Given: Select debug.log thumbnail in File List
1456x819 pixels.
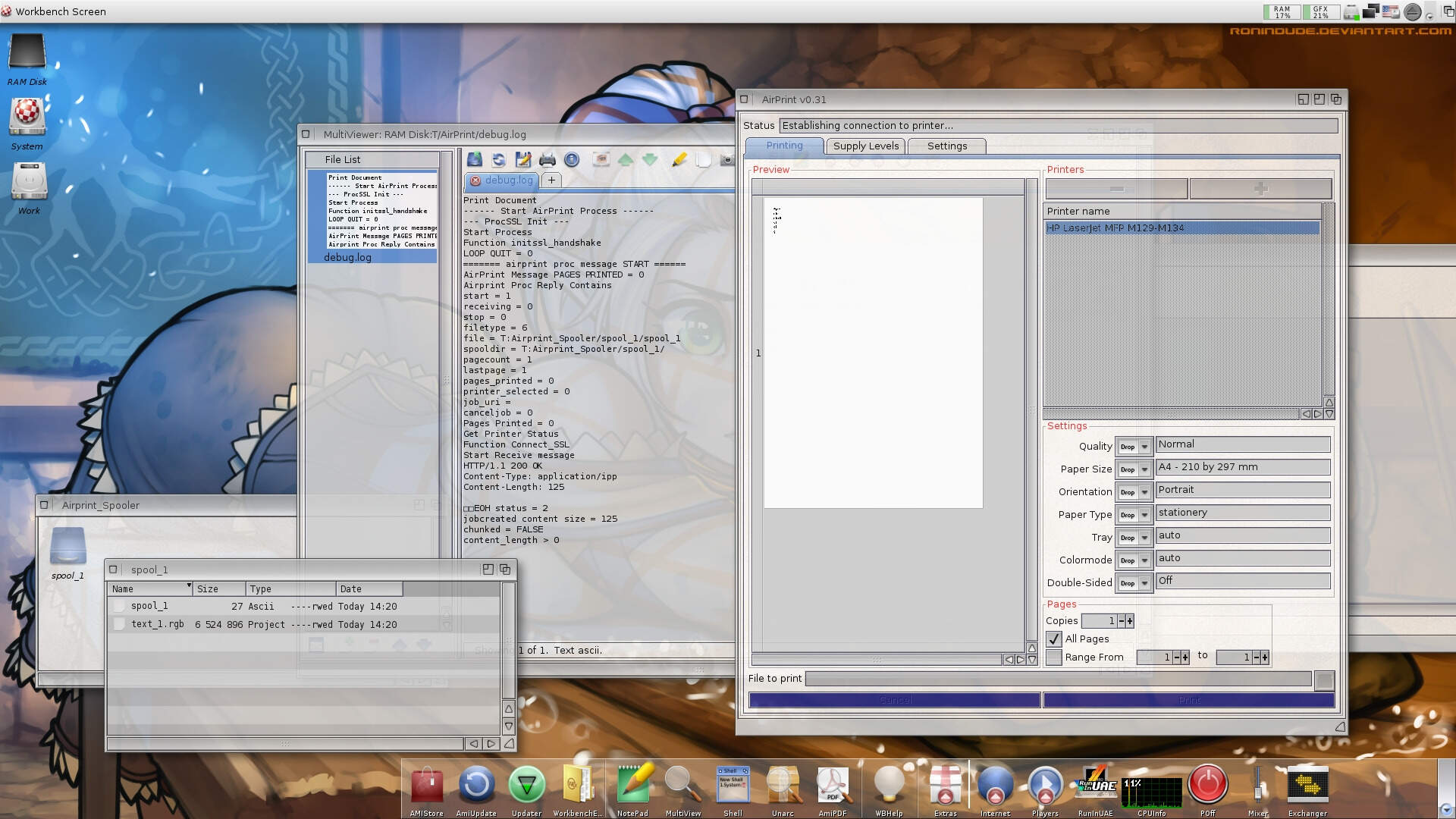Looking at the screenshot, I should 372,217.
